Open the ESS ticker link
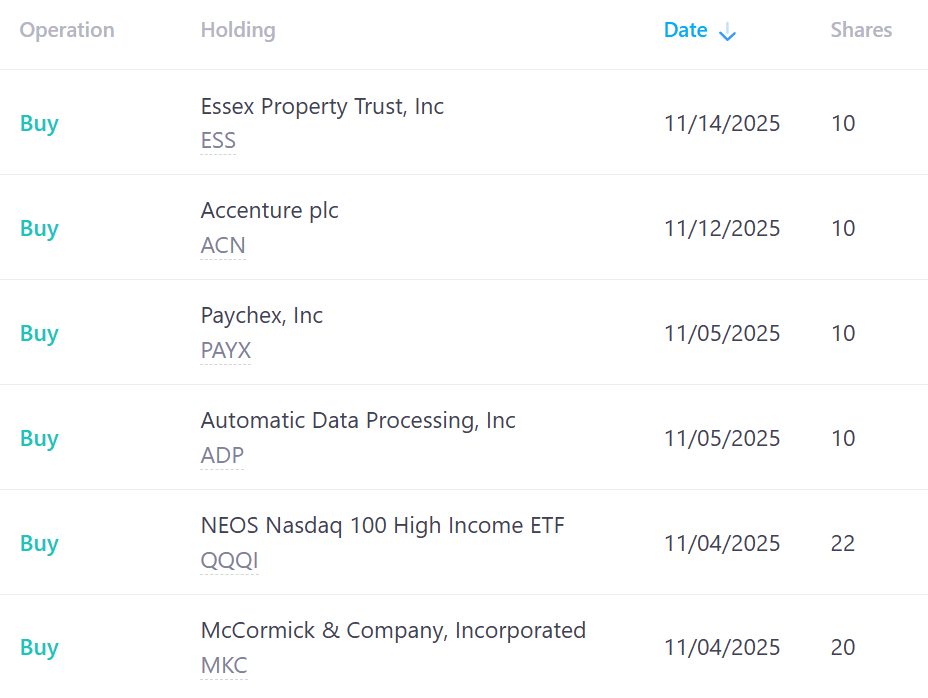 [218, 141]
